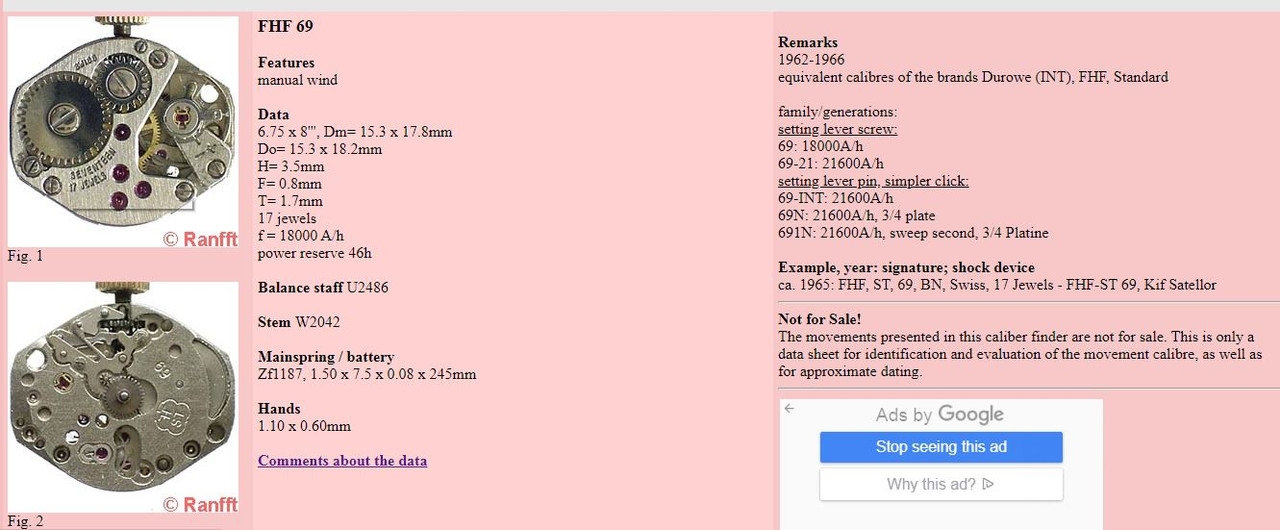Select the 'Not for Sale!' heading
Viewport: 1280px width, 530px height.
pos(819,320)
